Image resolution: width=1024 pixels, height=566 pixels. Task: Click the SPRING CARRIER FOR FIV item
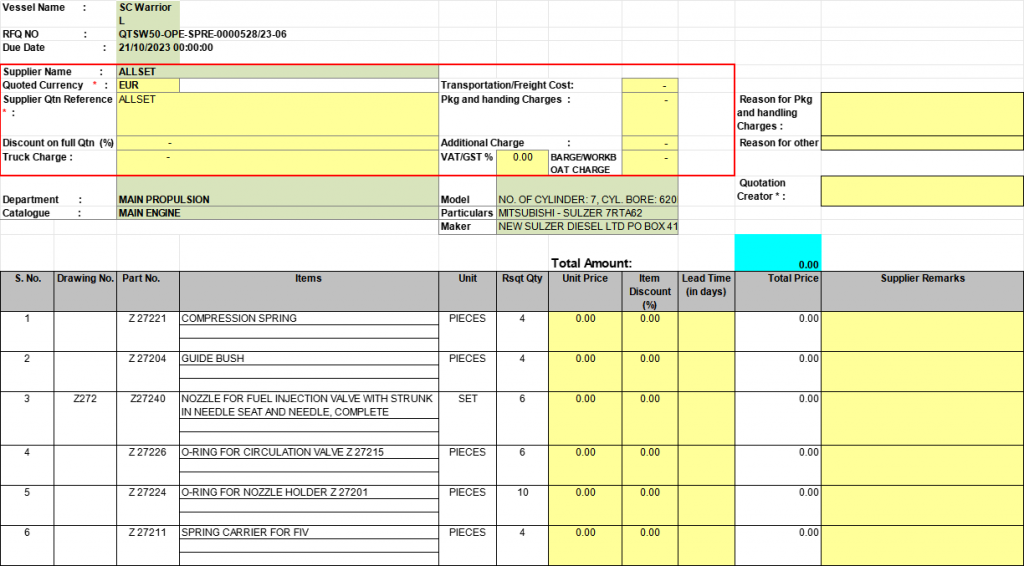[309, 533]
